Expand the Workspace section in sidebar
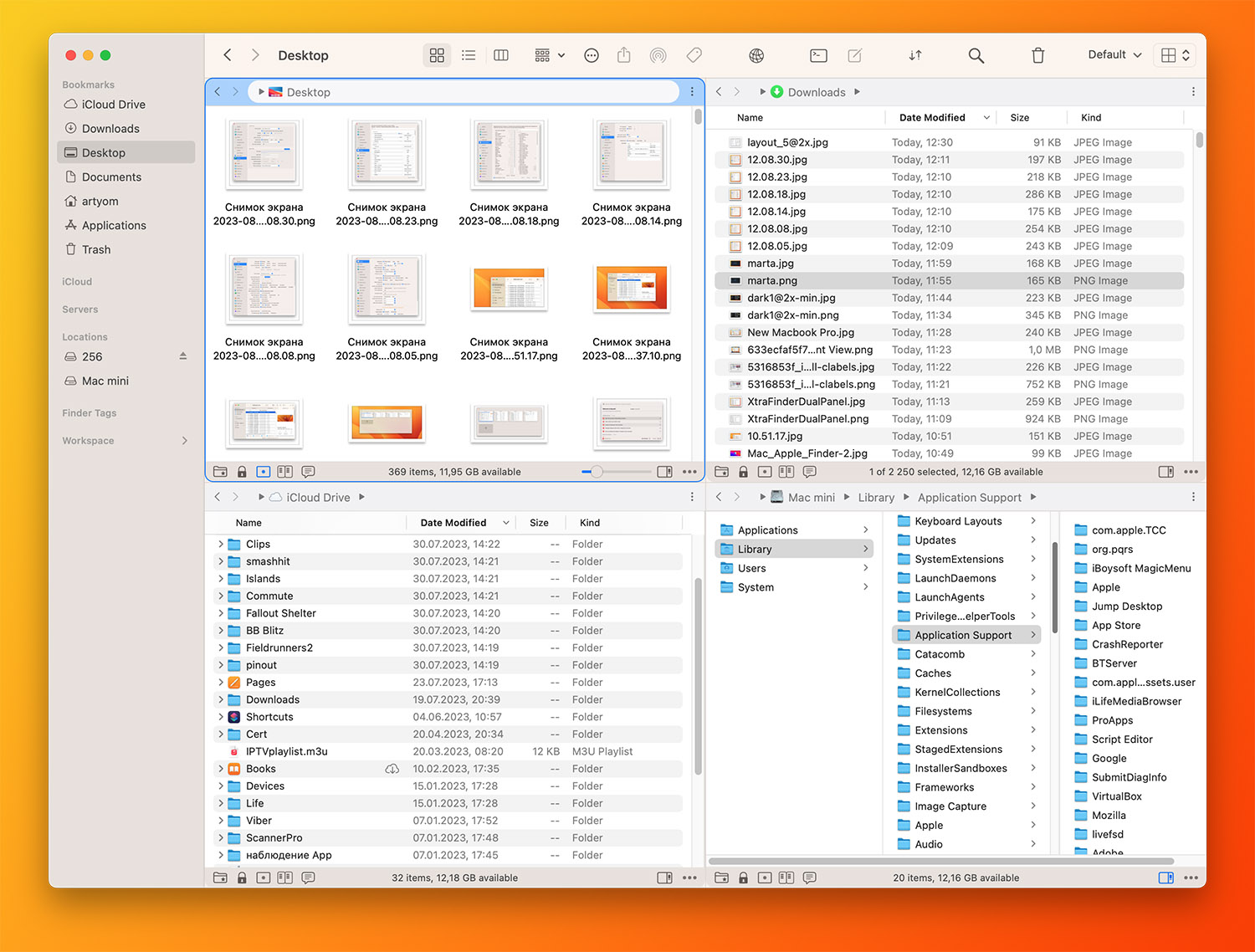This screenshot has width=1255, height=952. tap(185, 441)
